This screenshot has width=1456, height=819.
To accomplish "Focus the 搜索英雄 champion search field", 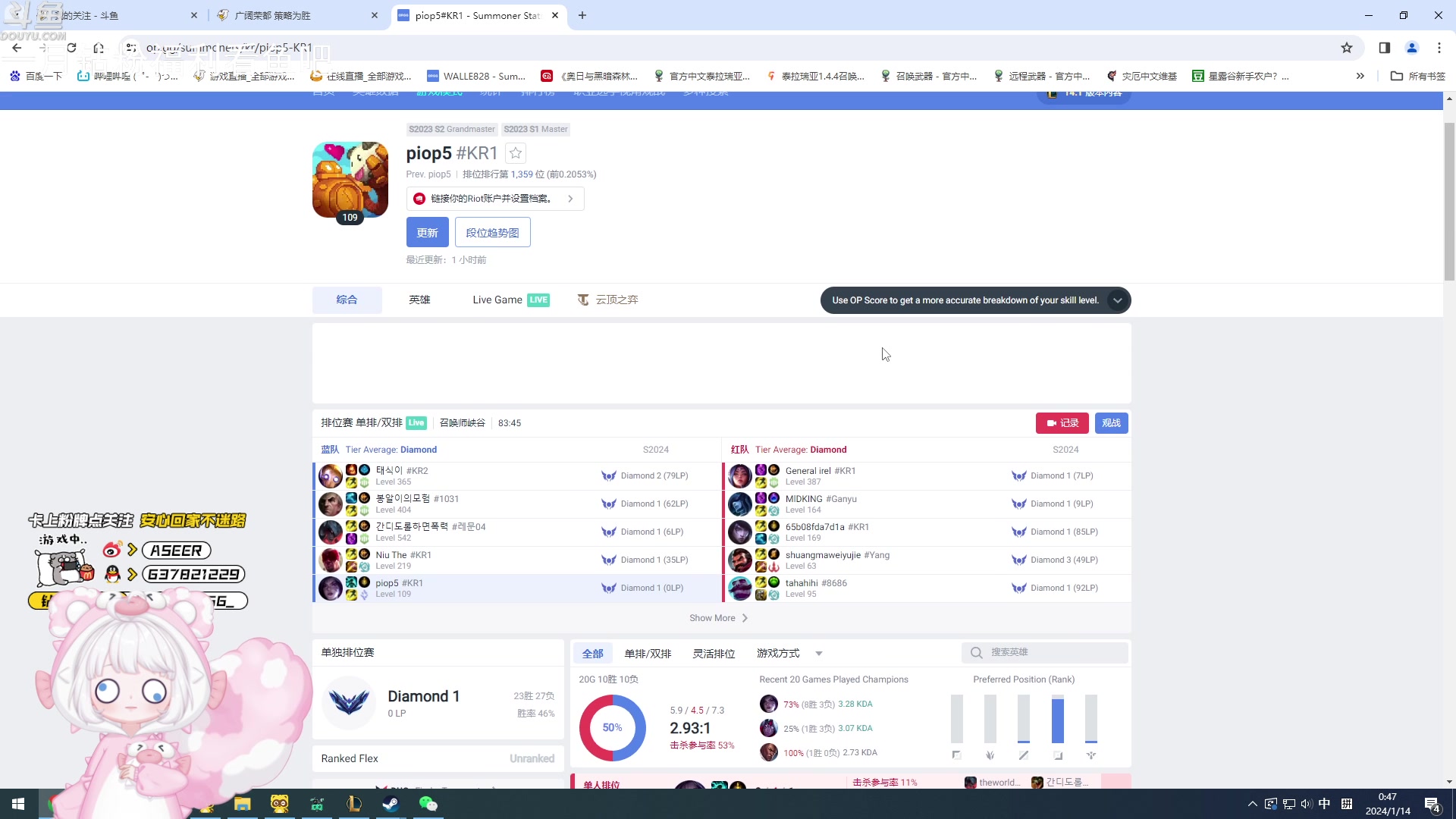I will [1044, 653].
